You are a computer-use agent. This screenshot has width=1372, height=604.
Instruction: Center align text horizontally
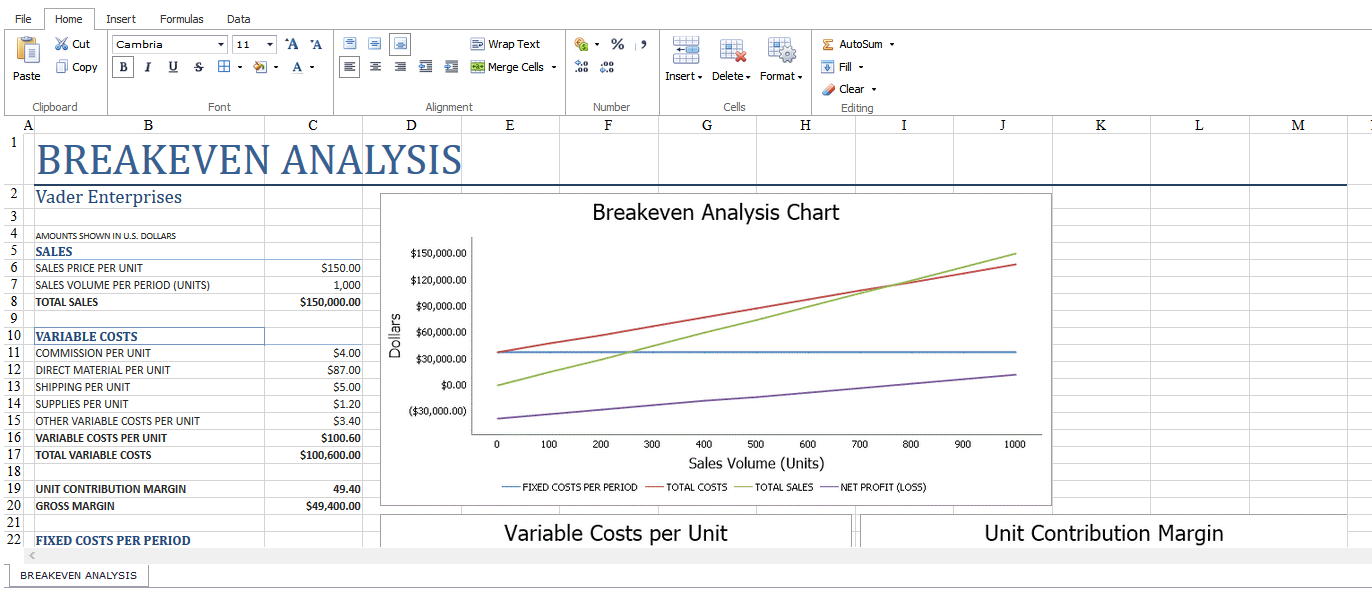(x=375, y=67)
